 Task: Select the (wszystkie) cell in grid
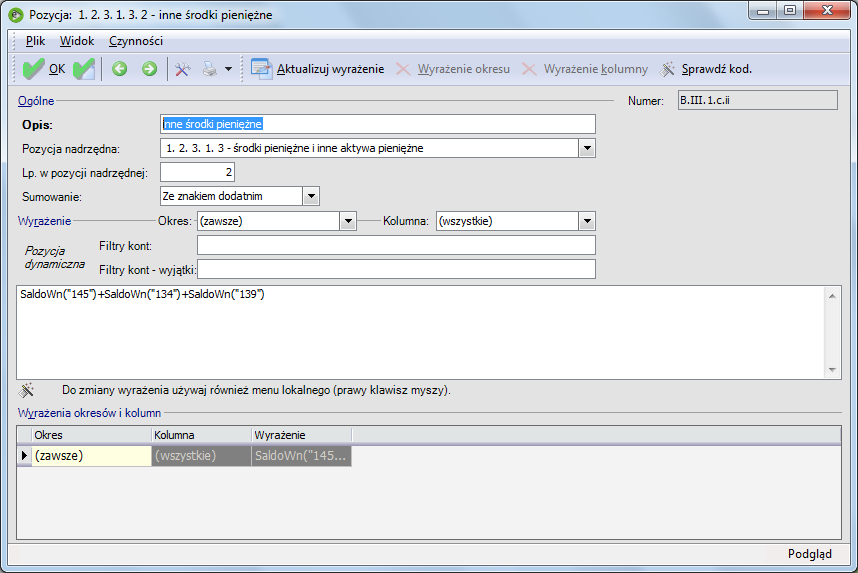click(201, 456)
